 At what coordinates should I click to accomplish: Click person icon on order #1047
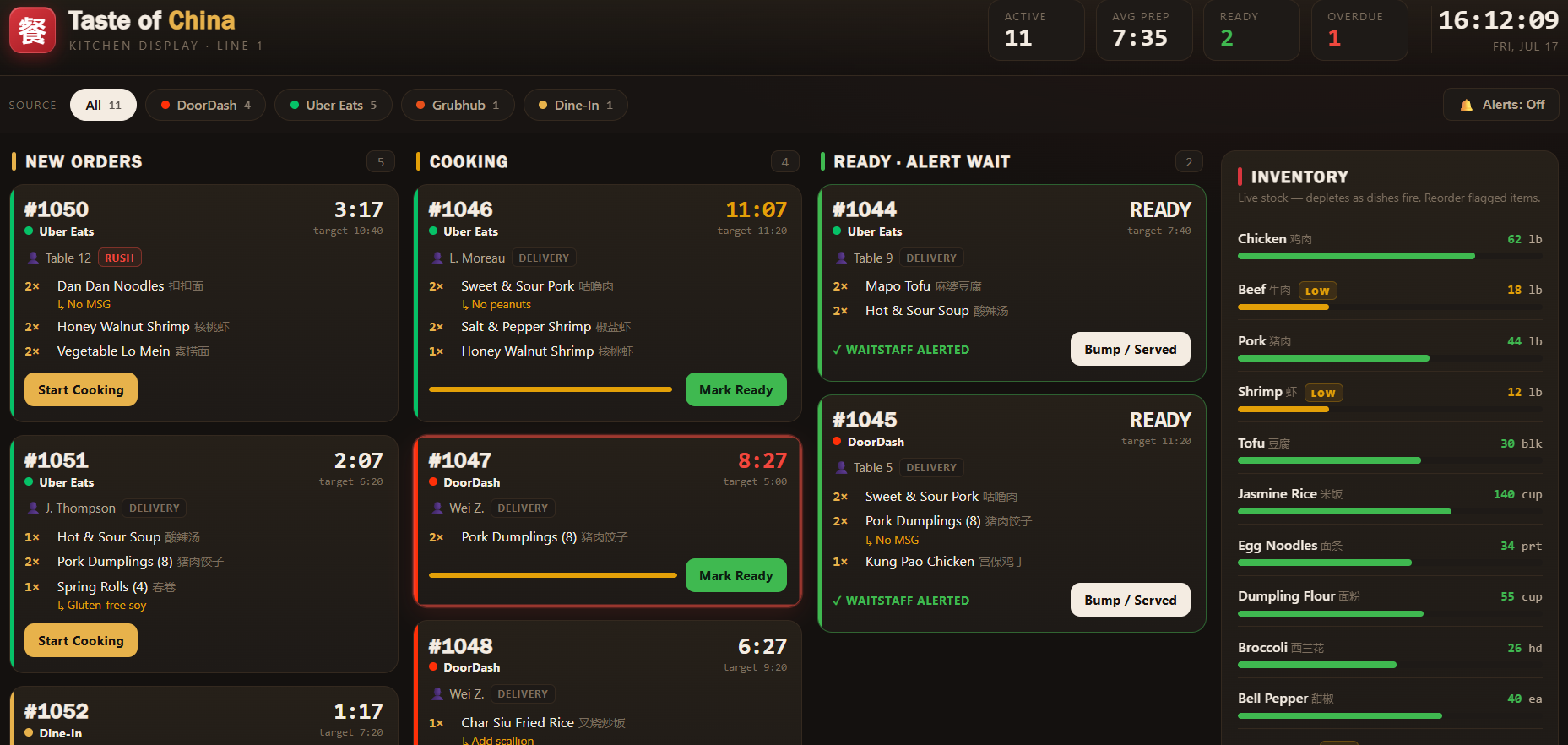[x=437, y=508]
